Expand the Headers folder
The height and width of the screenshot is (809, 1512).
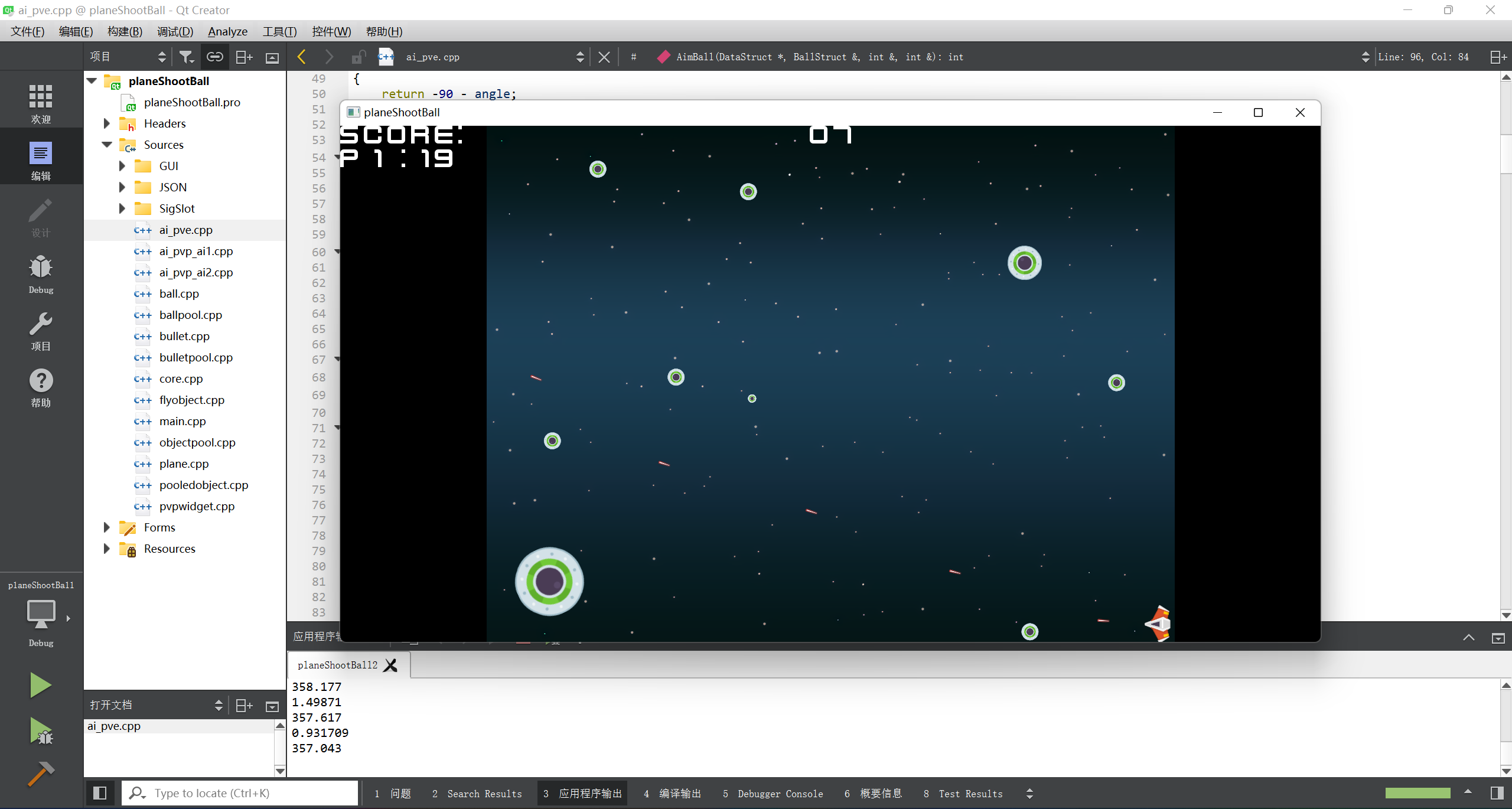tap(107, 123)
